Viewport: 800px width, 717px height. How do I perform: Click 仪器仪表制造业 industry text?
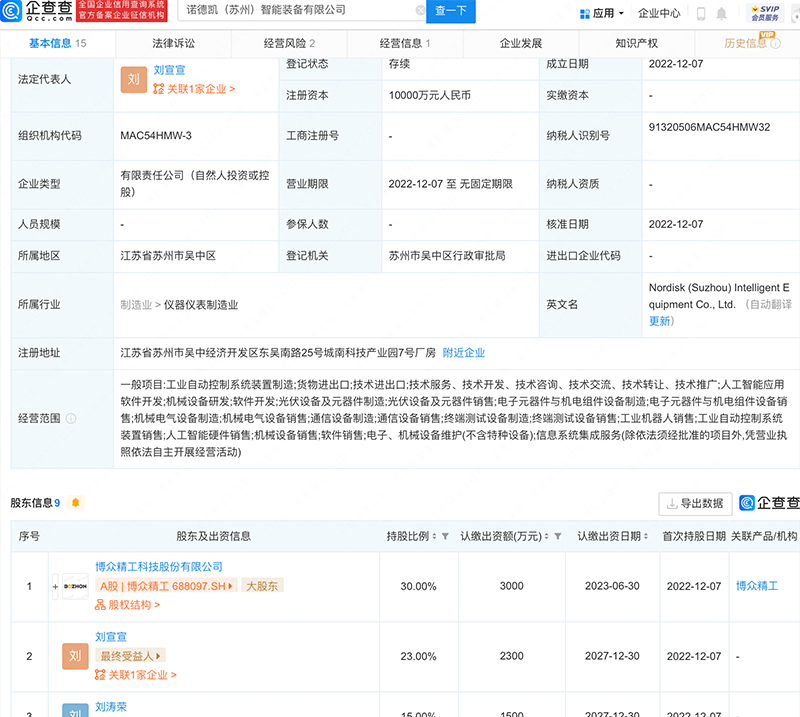pos(201,305)
